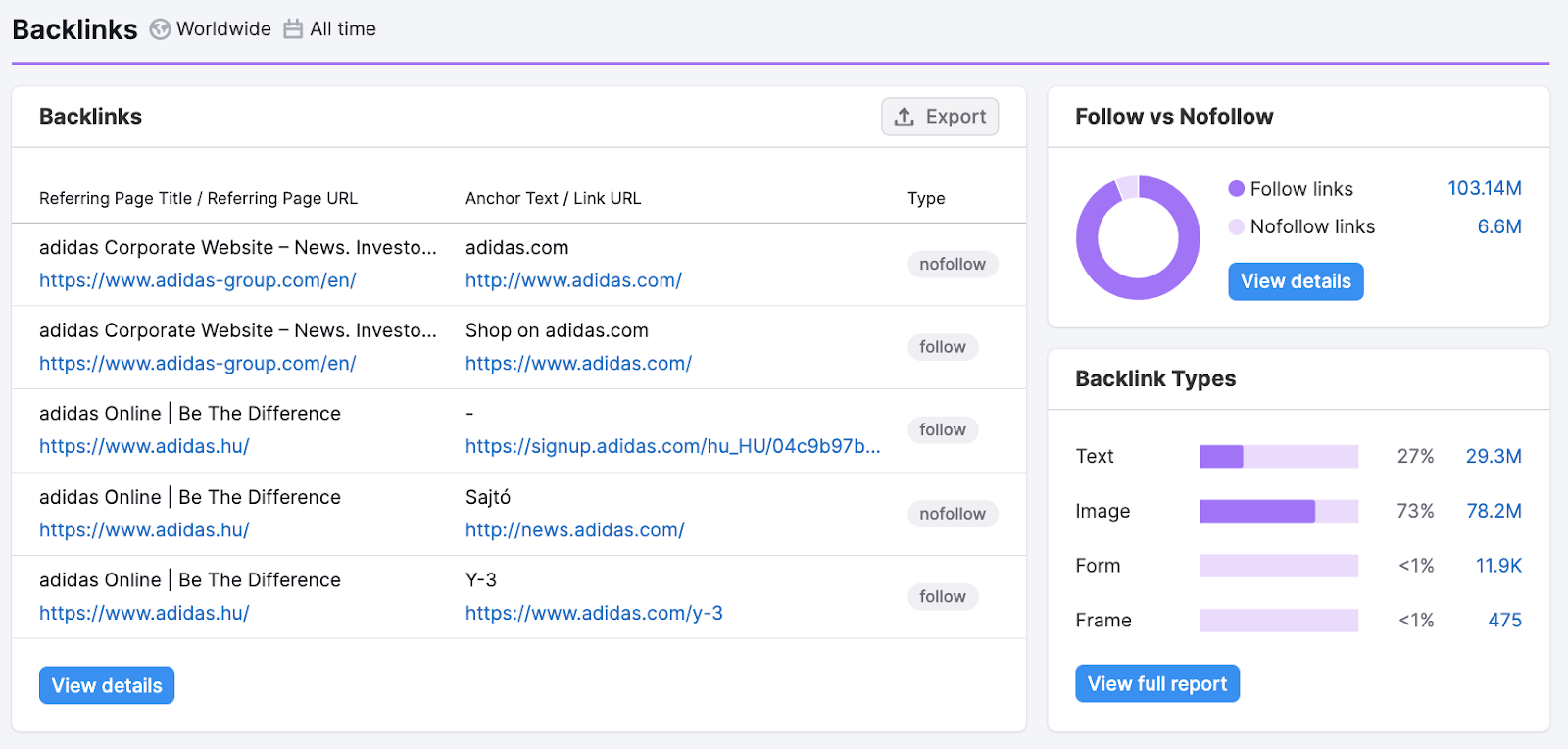Image resolution: width=1568 pixels, height=749 pixels.
Task: Click the 'Shop on adidas.com' anchor text
Action: 557,330
